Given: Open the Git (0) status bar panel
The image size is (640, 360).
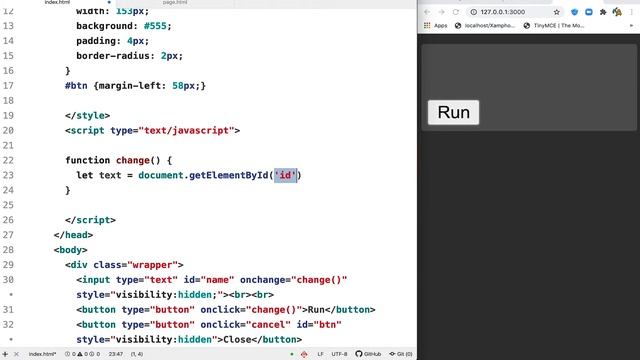Looking at the screenshot, I should coord(400,354).
